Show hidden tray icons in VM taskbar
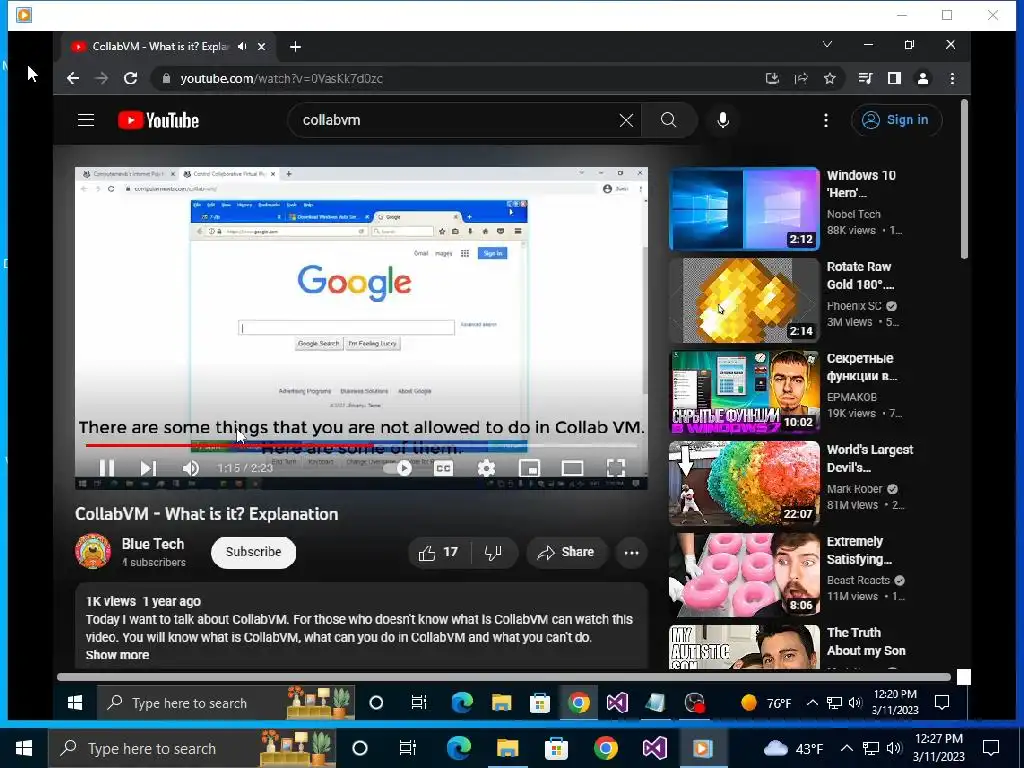1024x768 pixels. tap(812, 703)
